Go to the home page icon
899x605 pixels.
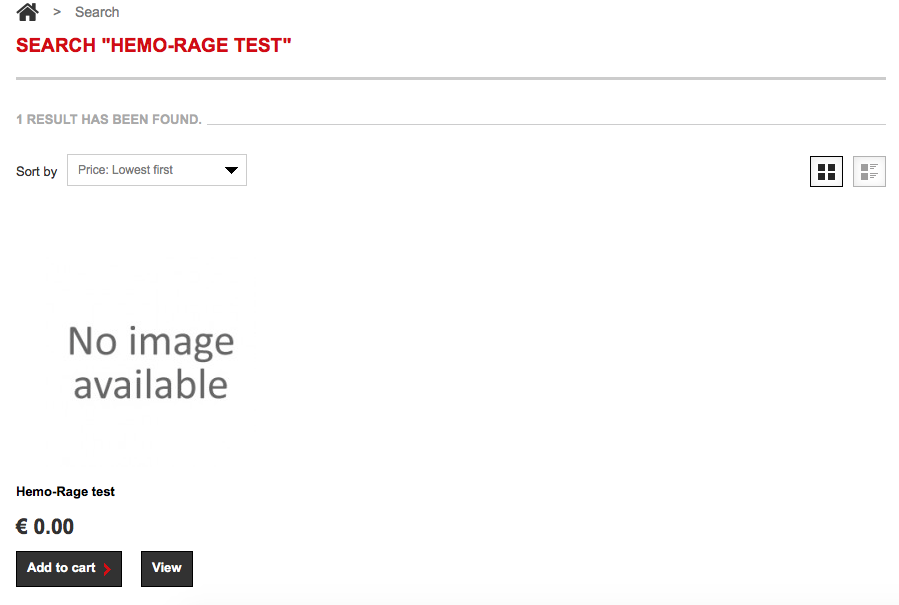coord(28,11)
